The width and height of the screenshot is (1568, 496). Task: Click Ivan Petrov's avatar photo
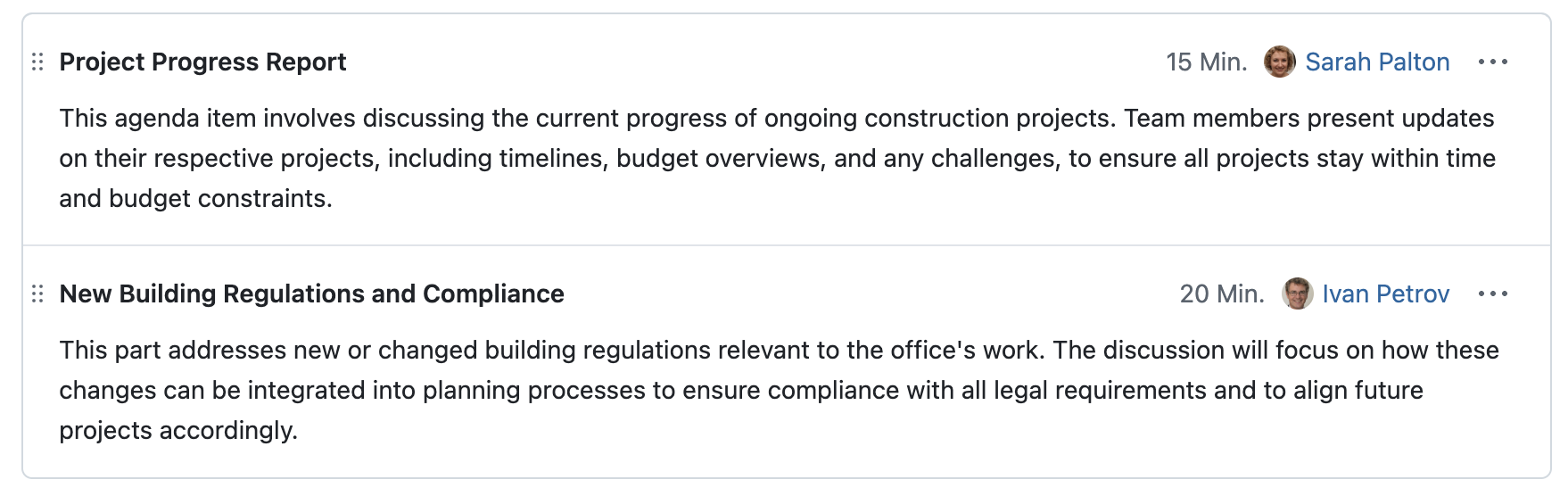pyautogui.click(x=1297, y=293)
